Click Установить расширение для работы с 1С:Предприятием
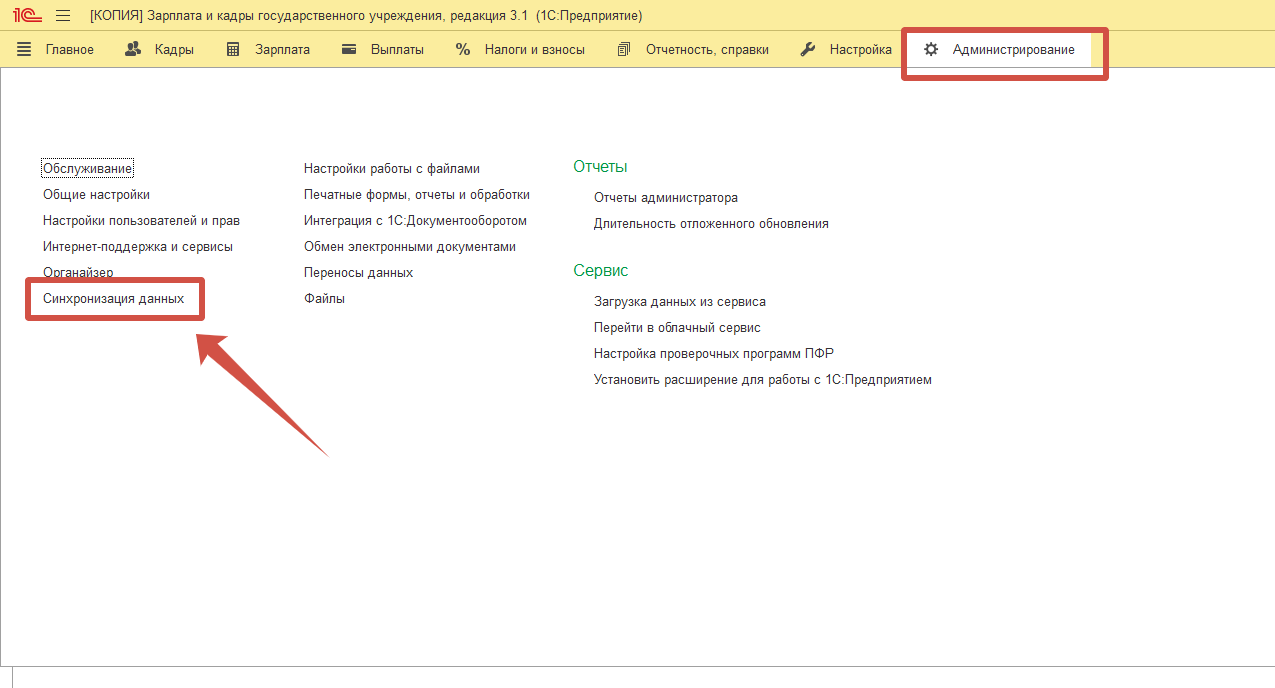 pos(763,379)
